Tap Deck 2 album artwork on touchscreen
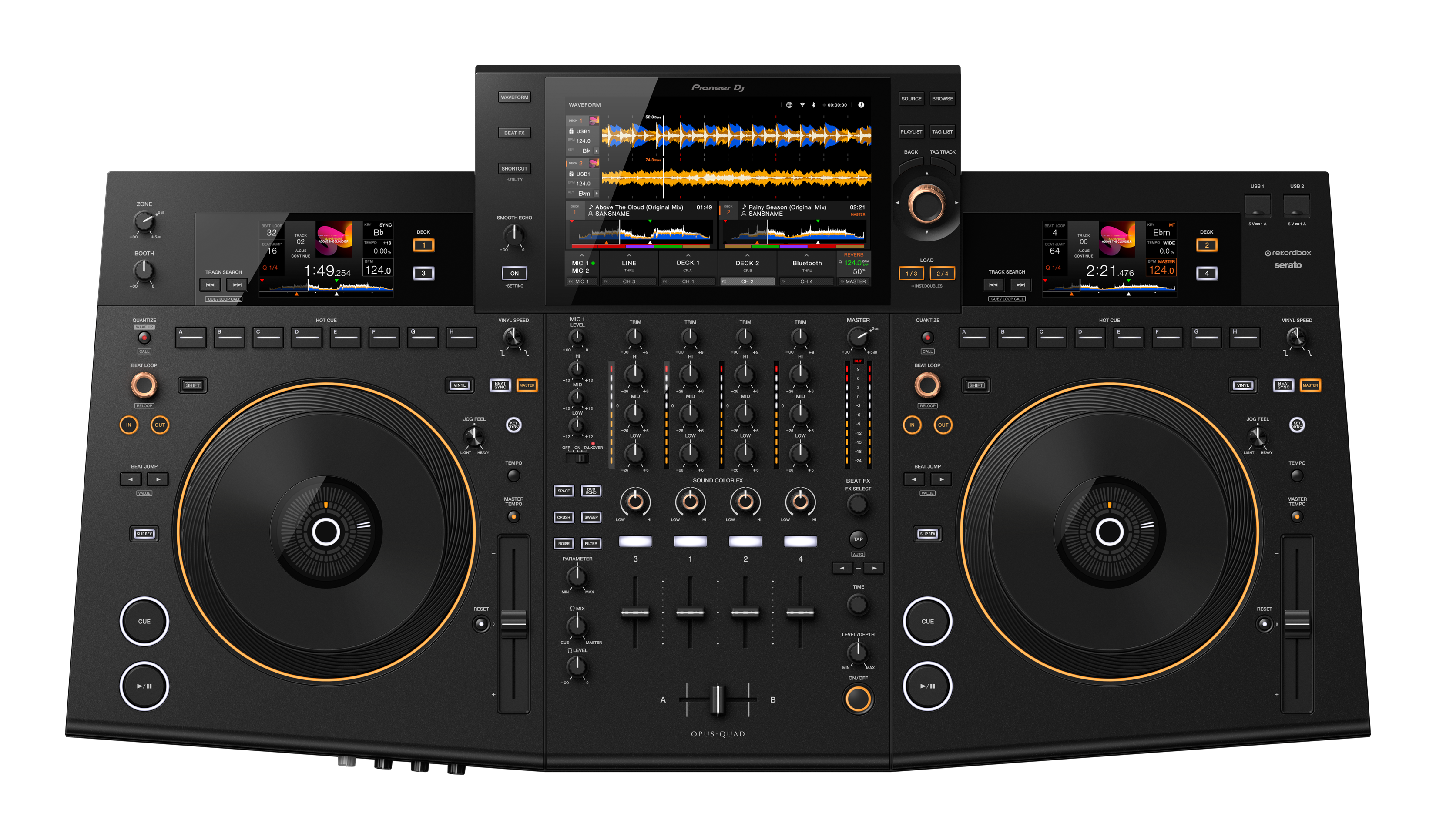This screenshot has width=1436, height=840. tap(594, 164)
